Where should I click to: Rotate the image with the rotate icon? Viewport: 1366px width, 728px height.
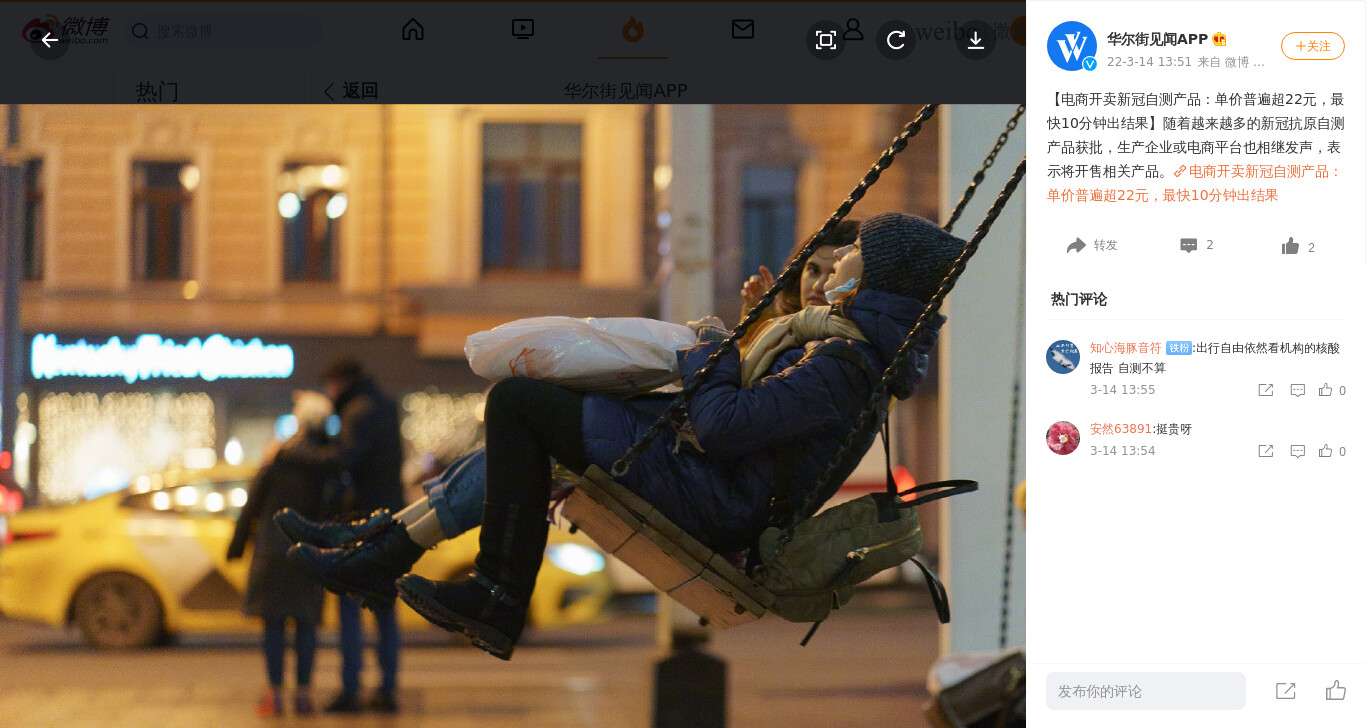pos(896,40)
